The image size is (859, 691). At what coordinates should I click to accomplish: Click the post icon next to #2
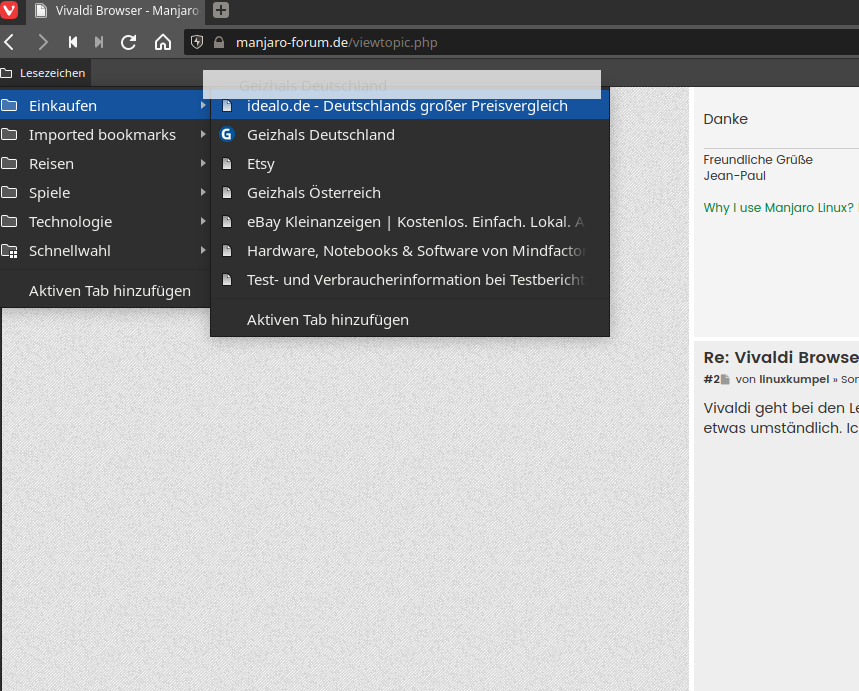point(725,379)
